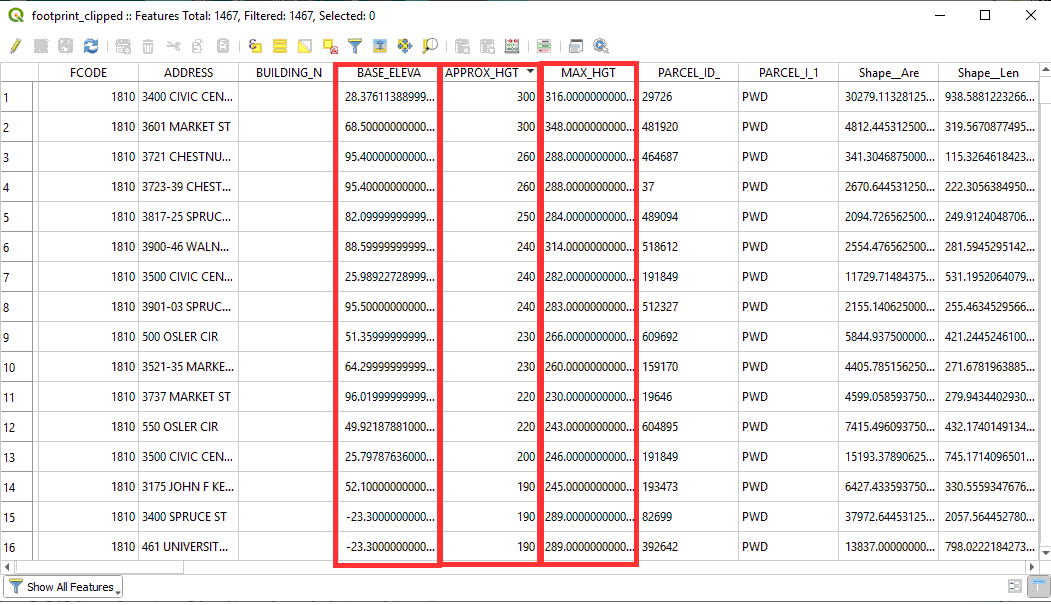Viewport: 1051px width, 605px height.
Task: Switch to form view at bottom right
Action: (1014, 587)
